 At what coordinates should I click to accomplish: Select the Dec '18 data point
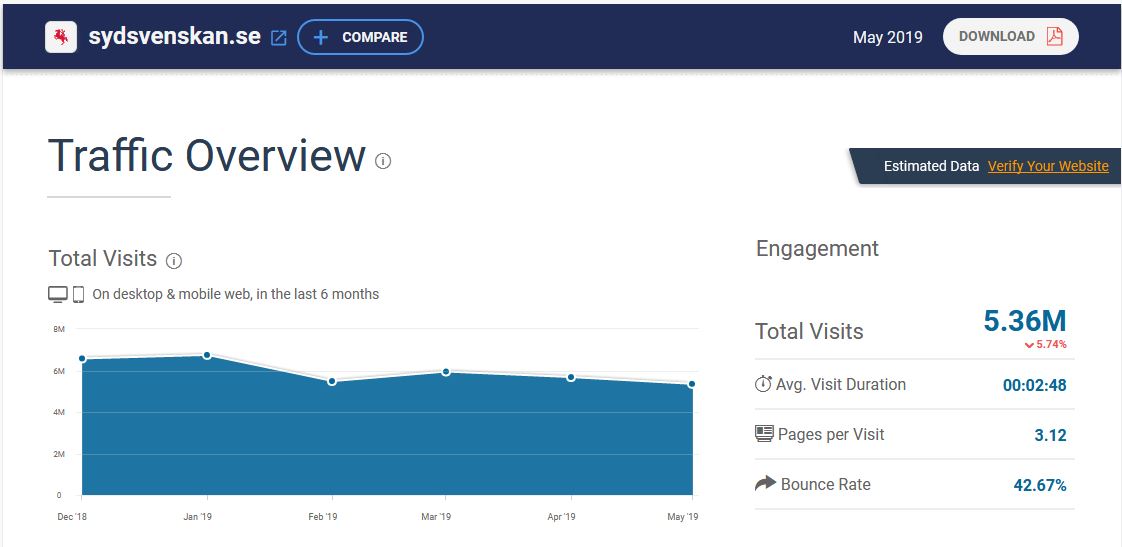pos(82,358)
